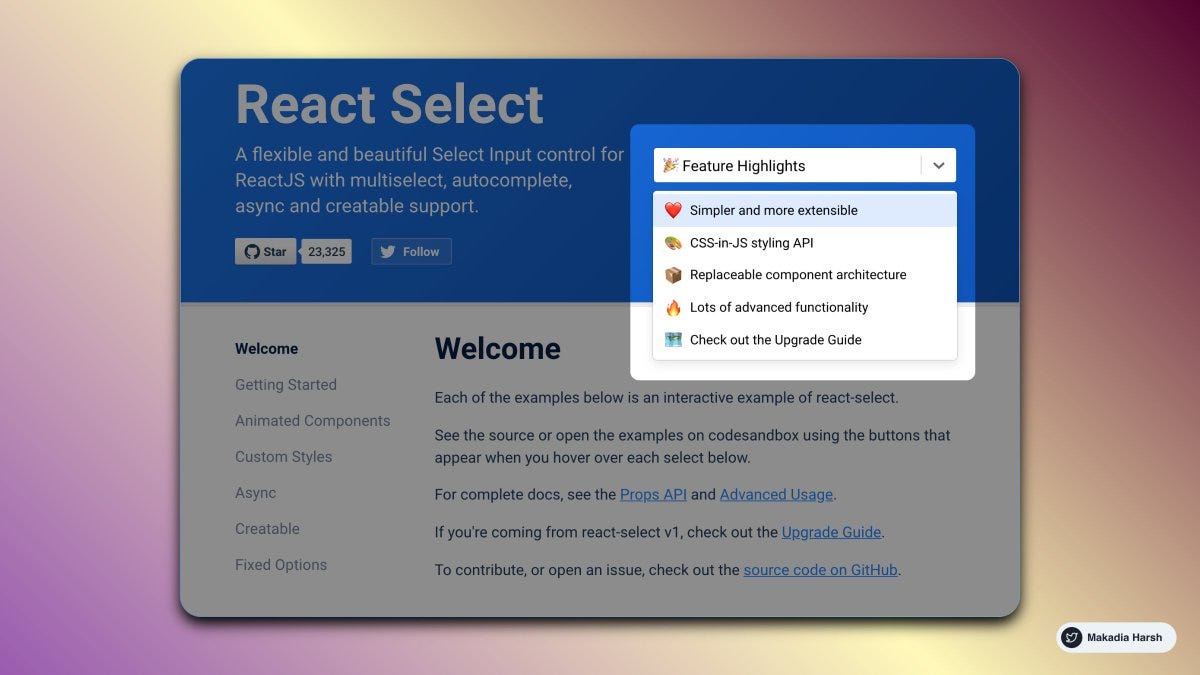Click the Twitter icon in the Makadia Harsh badge

[1071, 637]
